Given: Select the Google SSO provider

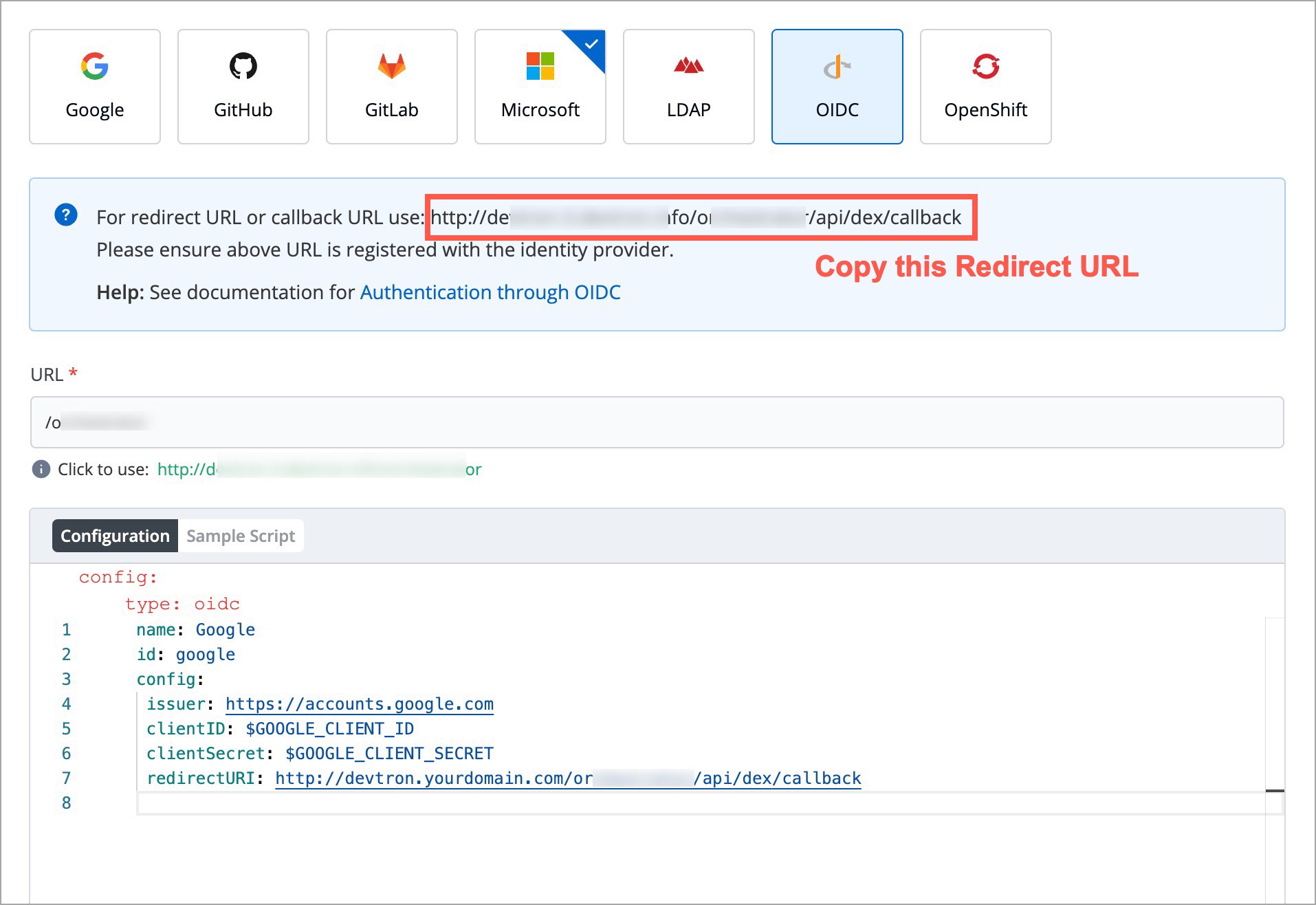Looking at the screenshot, I should pos(94,86).
